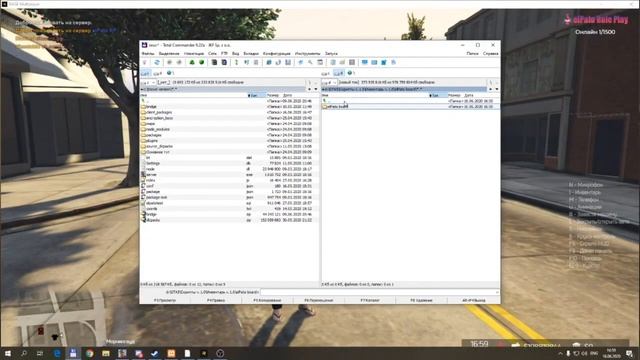640x360 pixels.
Task: Select packages folder in left panel
Action: (152, 135)
